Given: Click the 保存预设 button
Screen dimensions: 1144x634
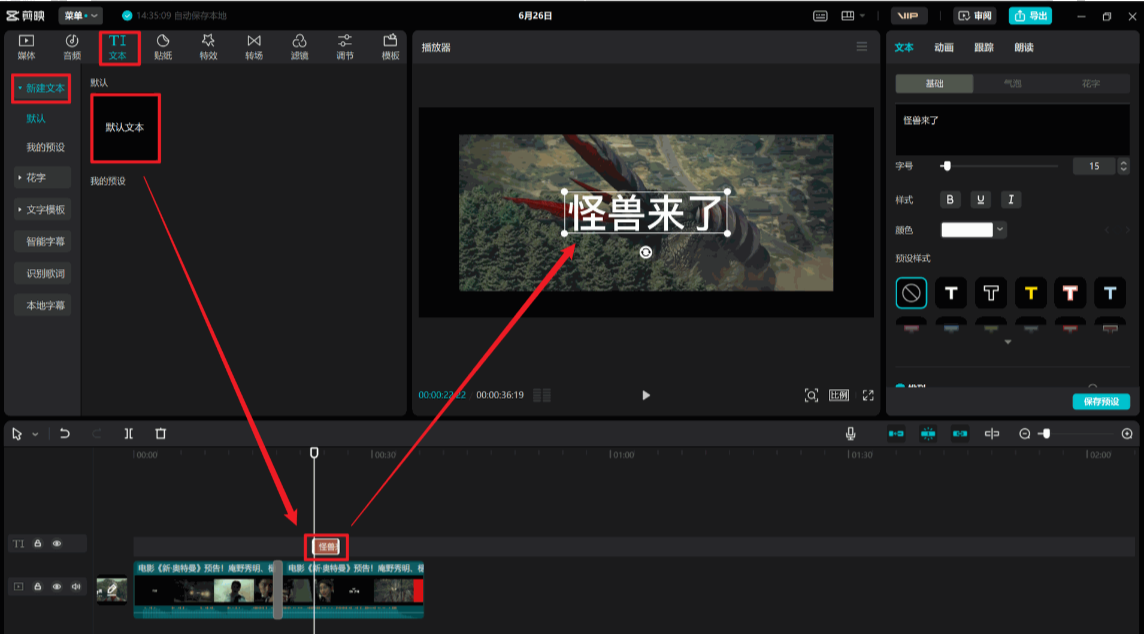Looking at the screenshot, I should point(1101,402).
